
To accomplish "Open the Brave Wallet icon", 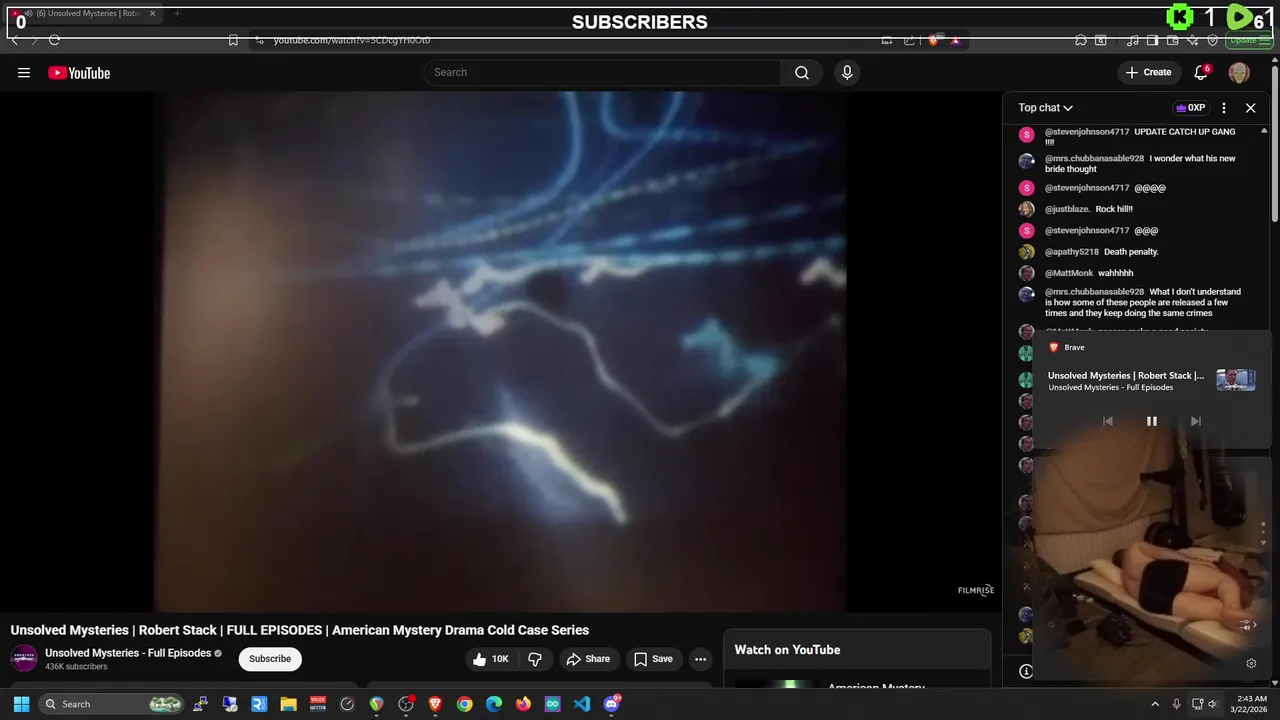I will (x=1173, y=40).
